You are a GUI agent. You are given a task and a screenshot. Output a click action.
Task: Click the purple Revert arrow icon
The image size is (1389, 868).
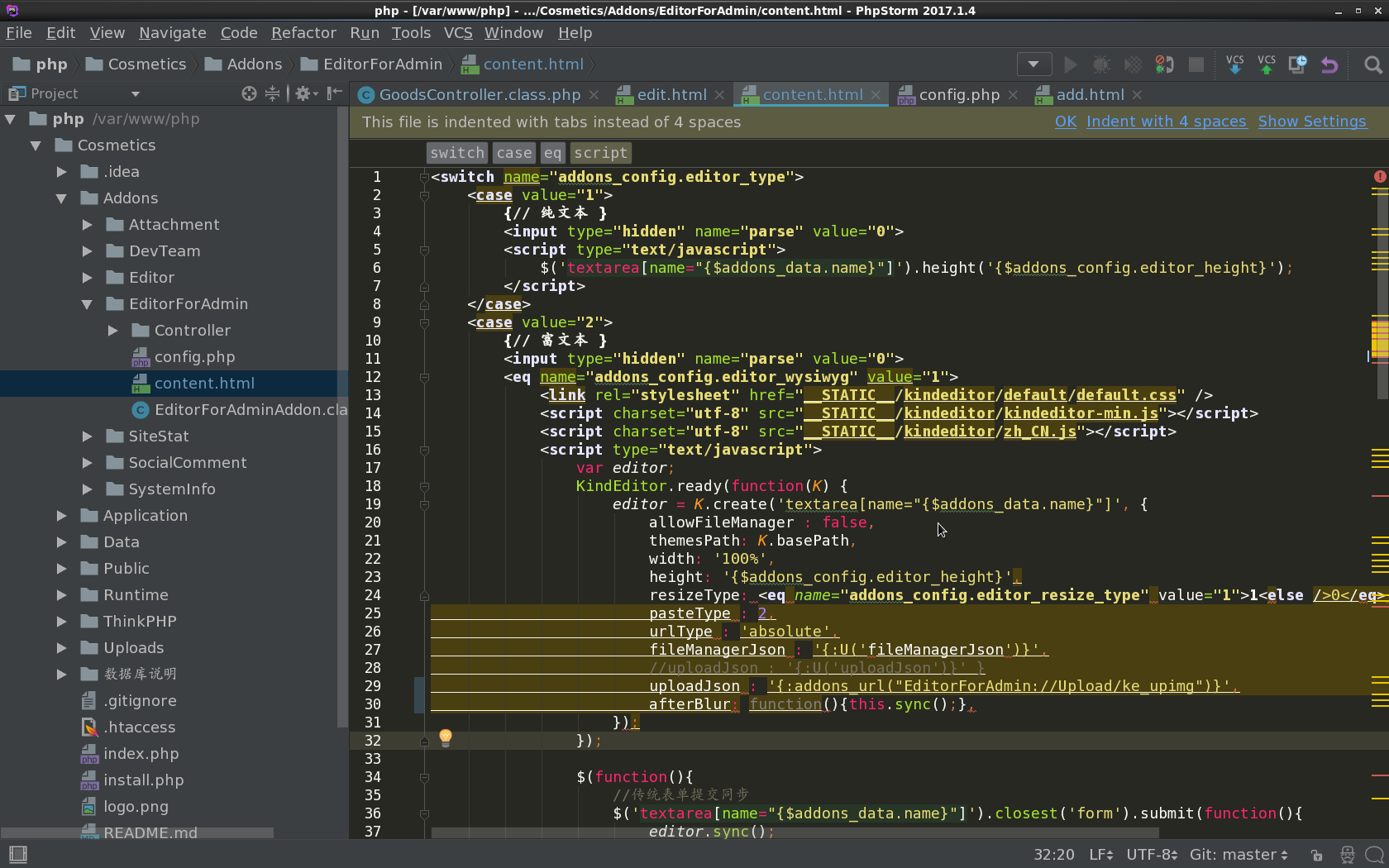tap(1329, 64)
